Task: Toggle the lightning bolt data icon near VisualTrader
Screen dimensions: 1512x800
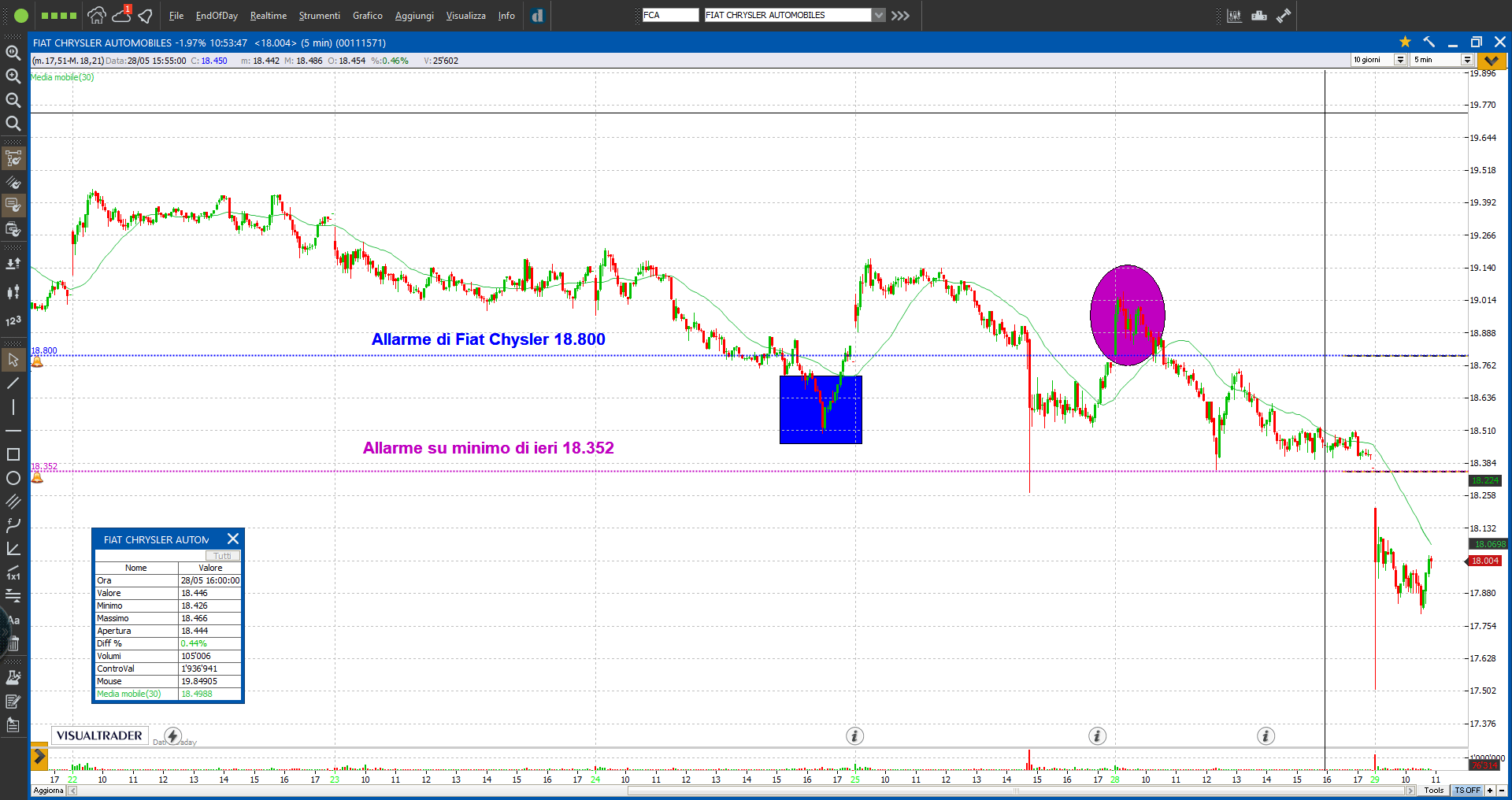Action: (172, 736)
